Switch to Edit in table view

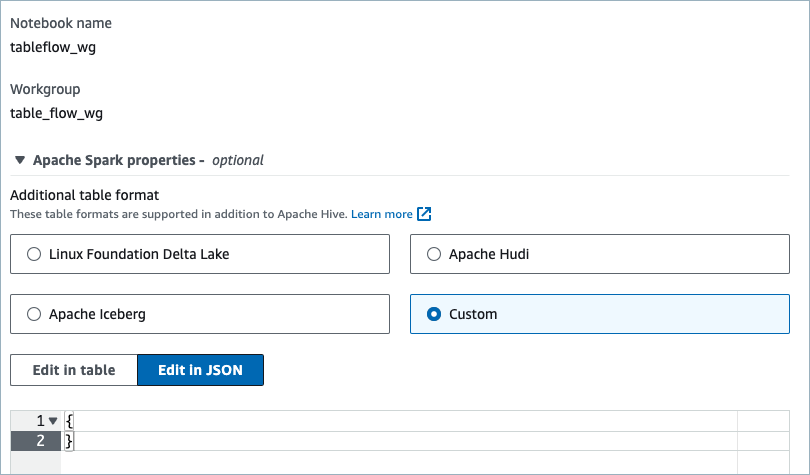74,370
